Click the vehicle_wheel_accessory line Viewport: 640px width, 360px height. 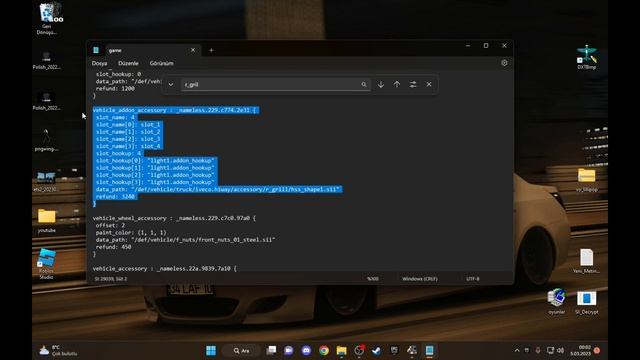(174, 218)
